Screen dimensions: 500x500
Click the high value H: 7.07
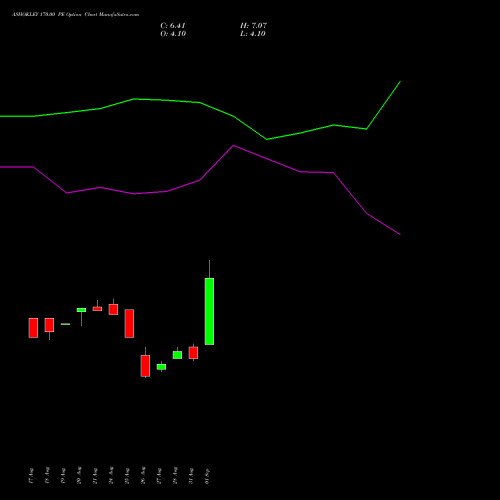[x=253, y=26]
